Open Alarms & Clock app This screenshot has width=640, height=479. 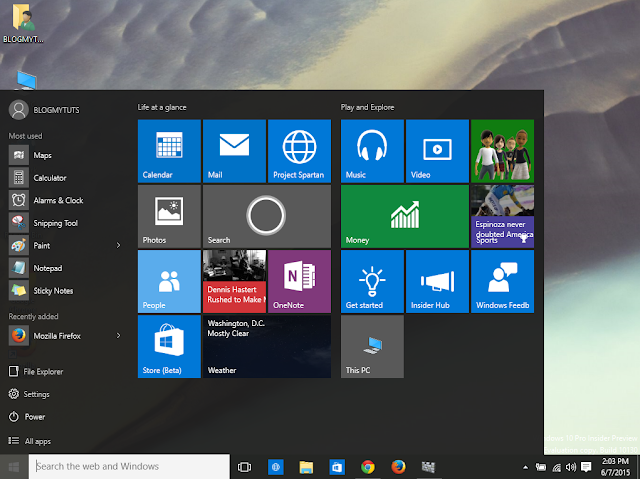click(65, 200)
